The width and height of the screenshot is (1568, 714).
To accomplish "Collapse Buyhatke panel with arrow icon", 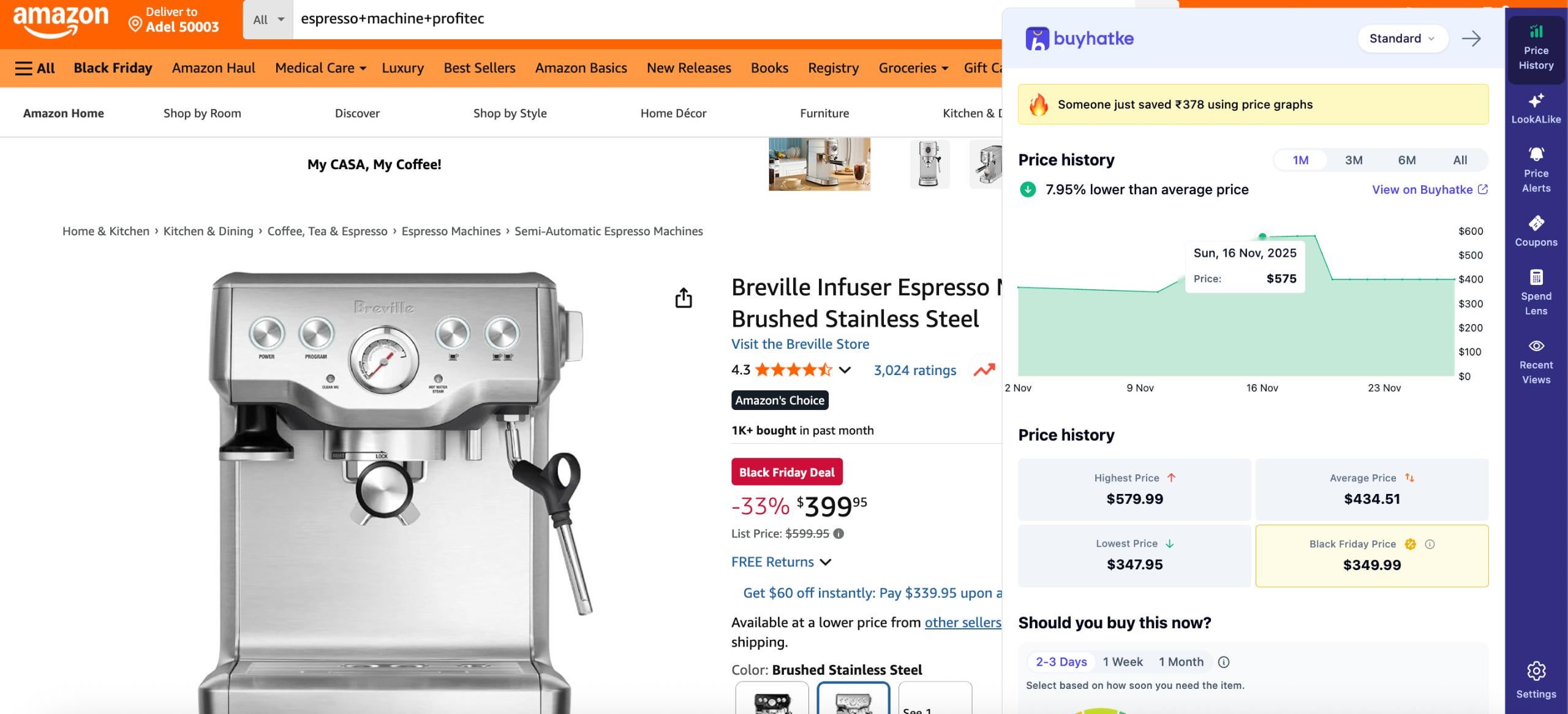I will (1471, 39).
